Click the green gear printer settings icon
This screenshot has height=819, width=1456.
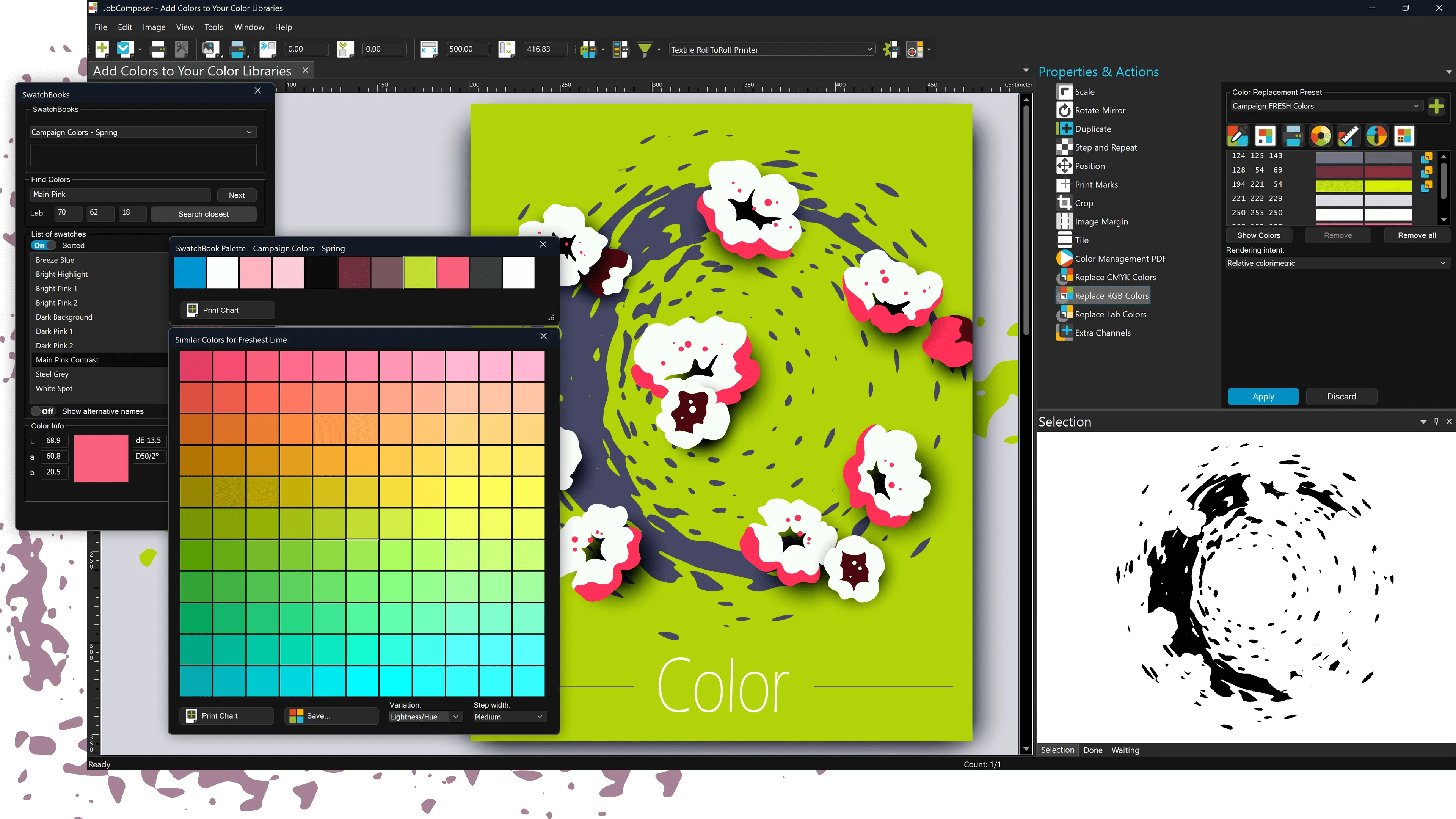point(891,49)
